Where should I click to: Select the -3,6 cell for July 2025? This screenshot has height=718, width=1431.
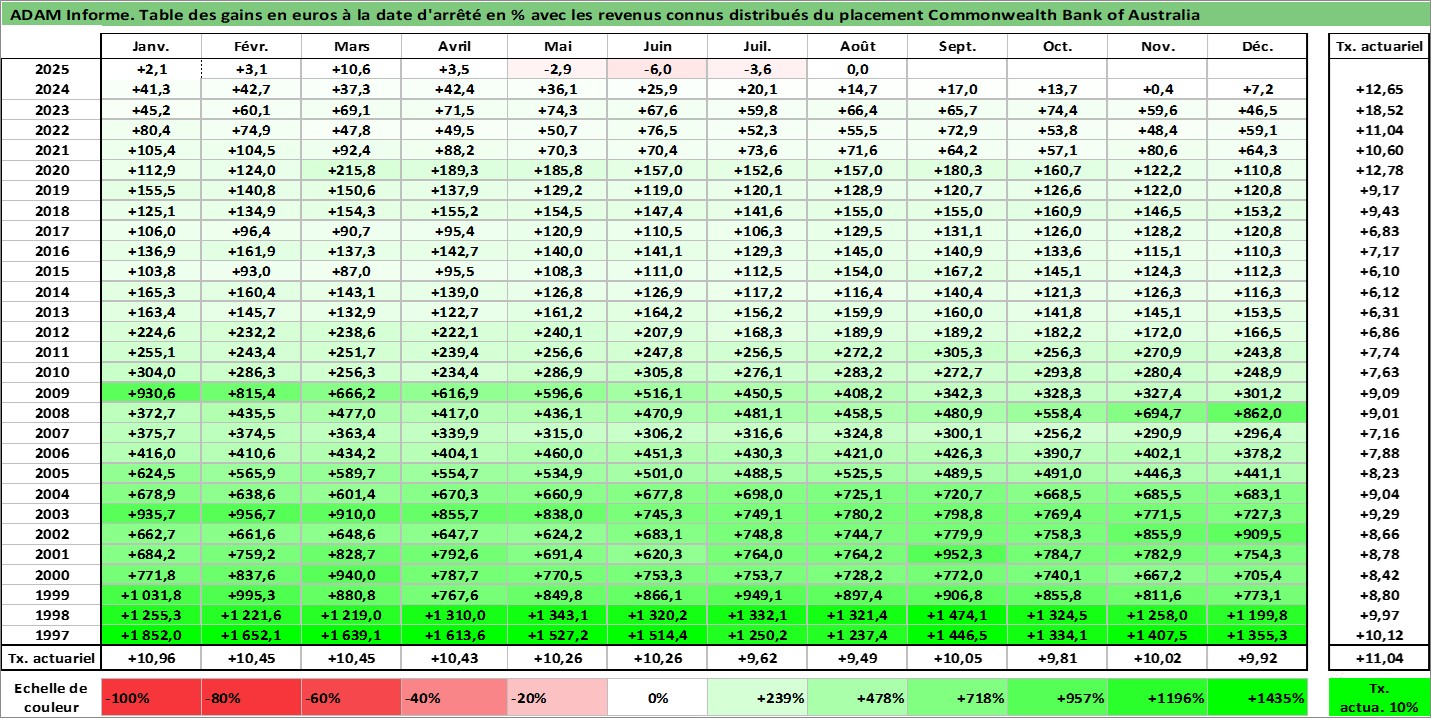(x=758, y=69)
